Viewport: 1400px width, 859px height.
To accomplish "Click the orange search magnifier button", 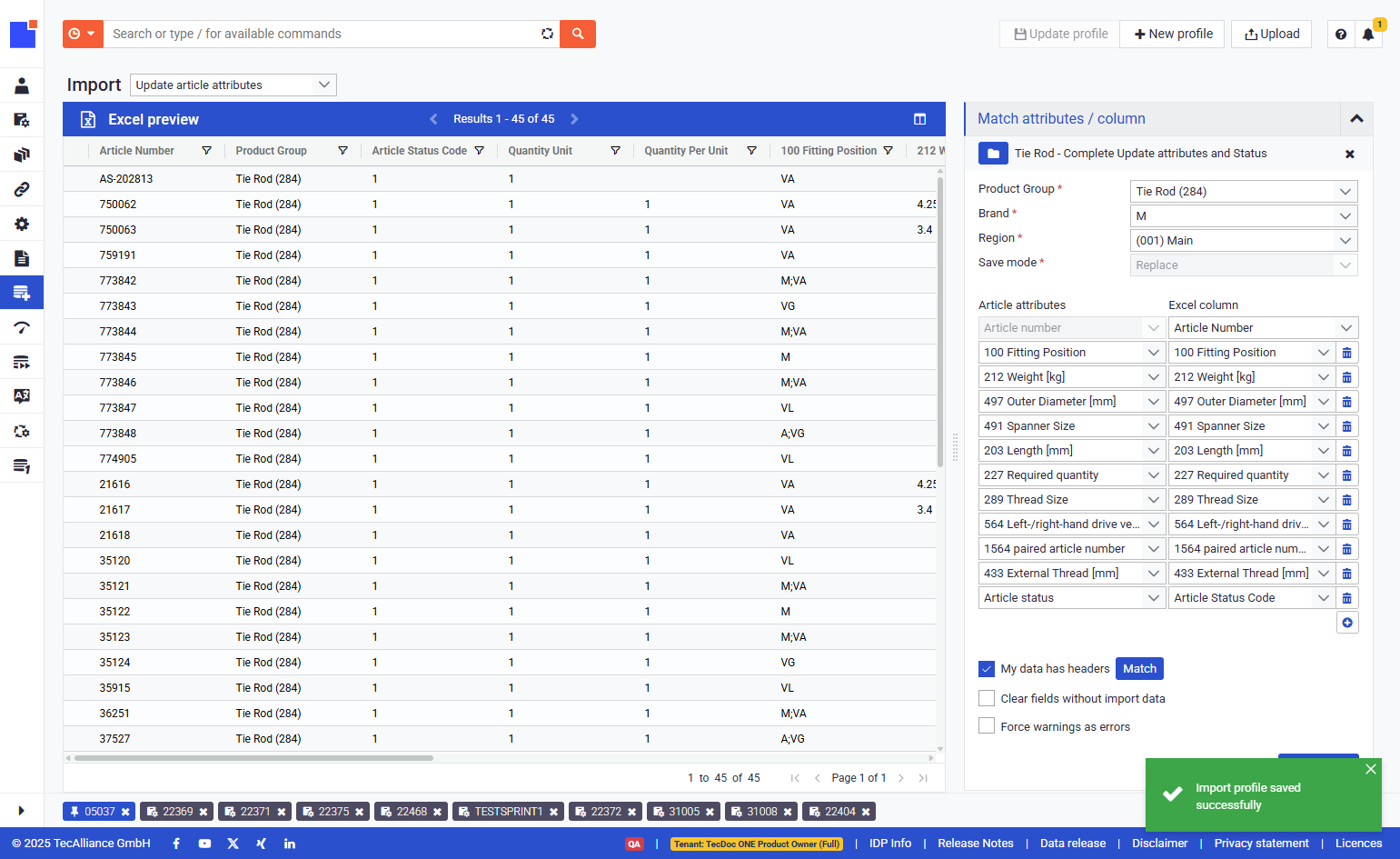I will coord(577,34).
